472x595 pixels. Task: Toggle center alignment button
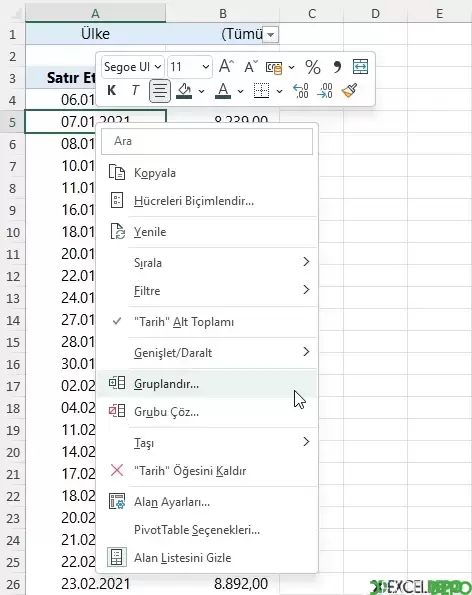(x=159, y=91)
